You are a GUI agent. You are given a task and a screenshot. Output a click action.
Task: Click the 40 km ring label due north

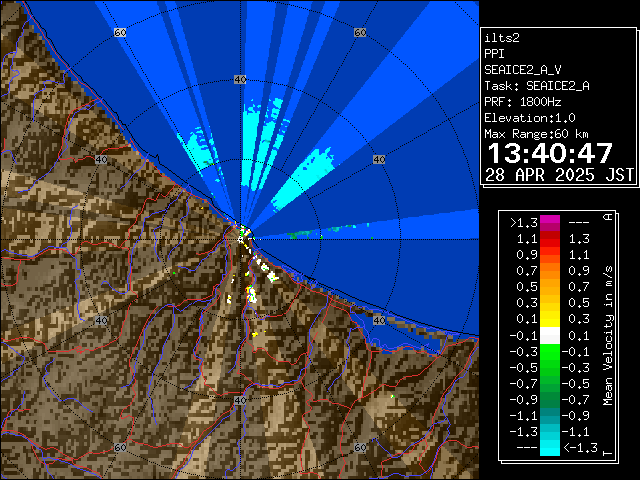(240, 80)
